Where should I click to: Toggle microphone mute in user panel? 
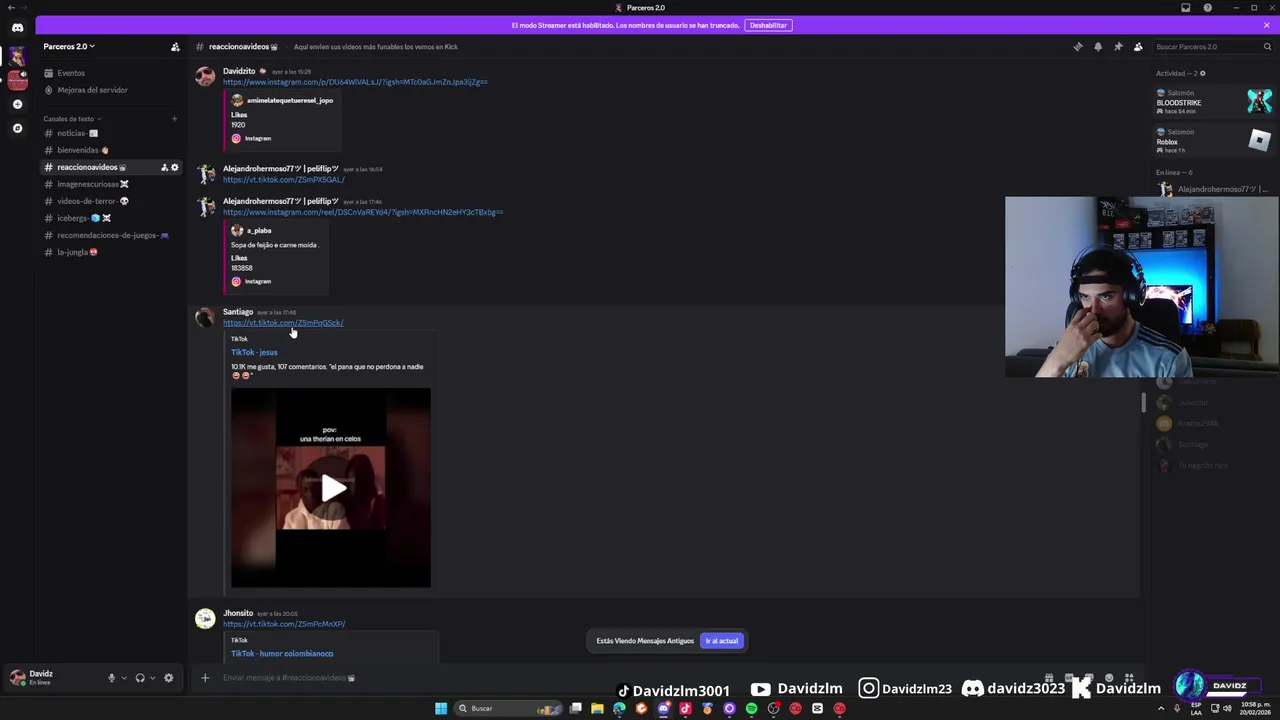pos(111,678)
